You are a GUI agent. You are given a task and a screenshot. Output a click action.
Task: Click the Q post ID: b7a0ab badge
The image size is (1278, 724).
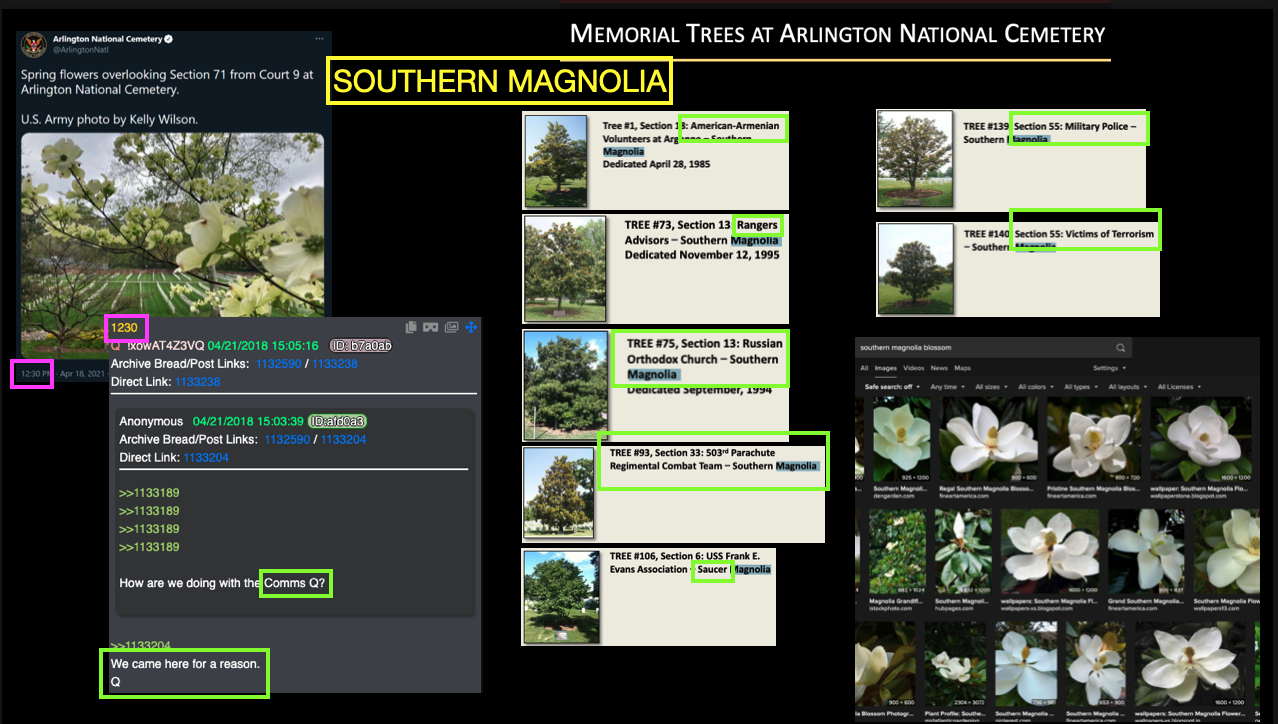(x=361, y=346)
